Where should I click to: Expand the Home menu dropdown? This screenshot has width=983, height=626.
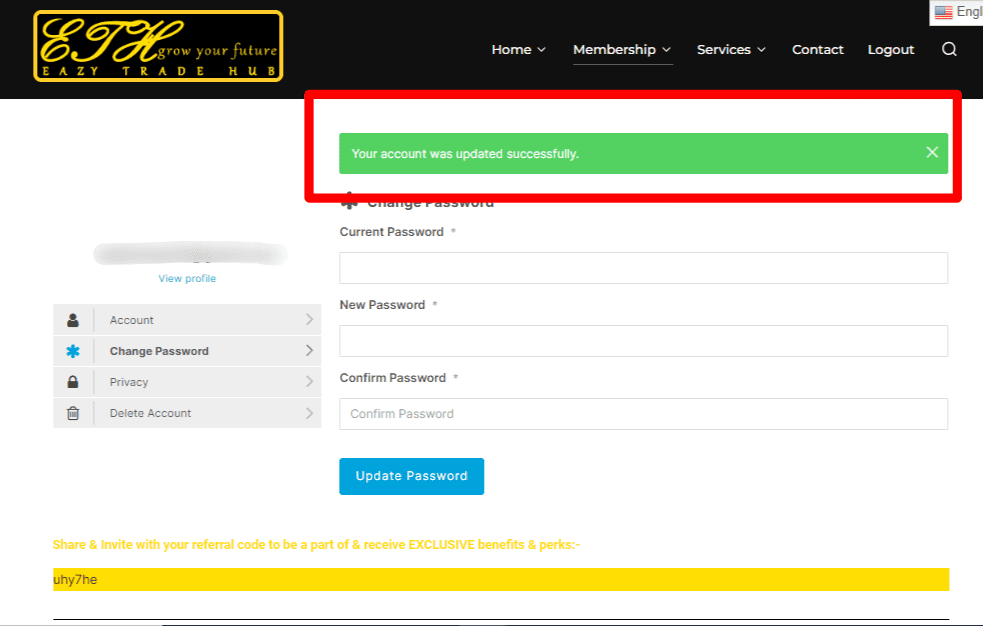pyautogui.click(x=518, y=49)
